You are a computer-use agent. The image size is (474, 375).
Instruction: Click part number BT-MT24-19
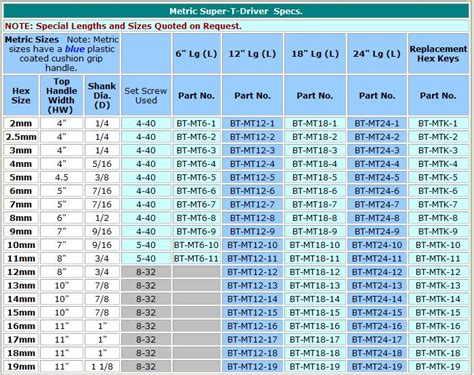pos(377,367)
